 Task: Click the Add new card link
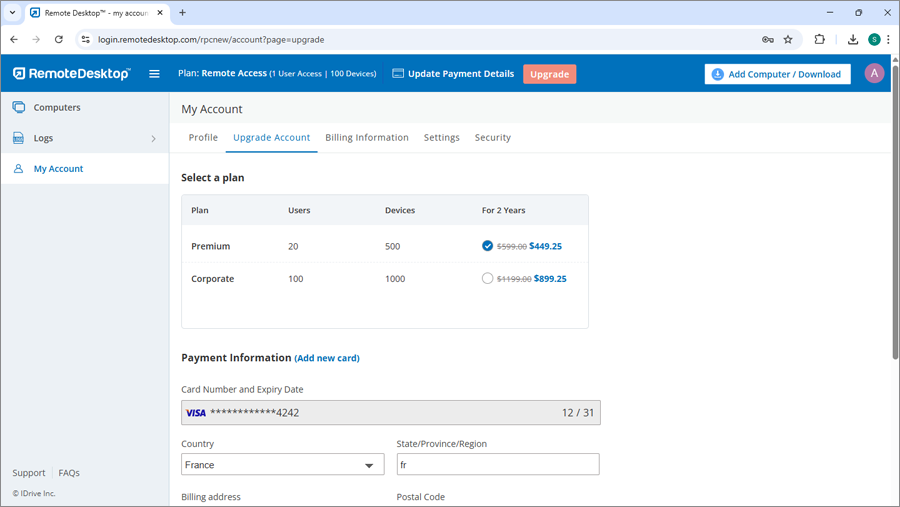pyautogui.click(x=327, y=358)
